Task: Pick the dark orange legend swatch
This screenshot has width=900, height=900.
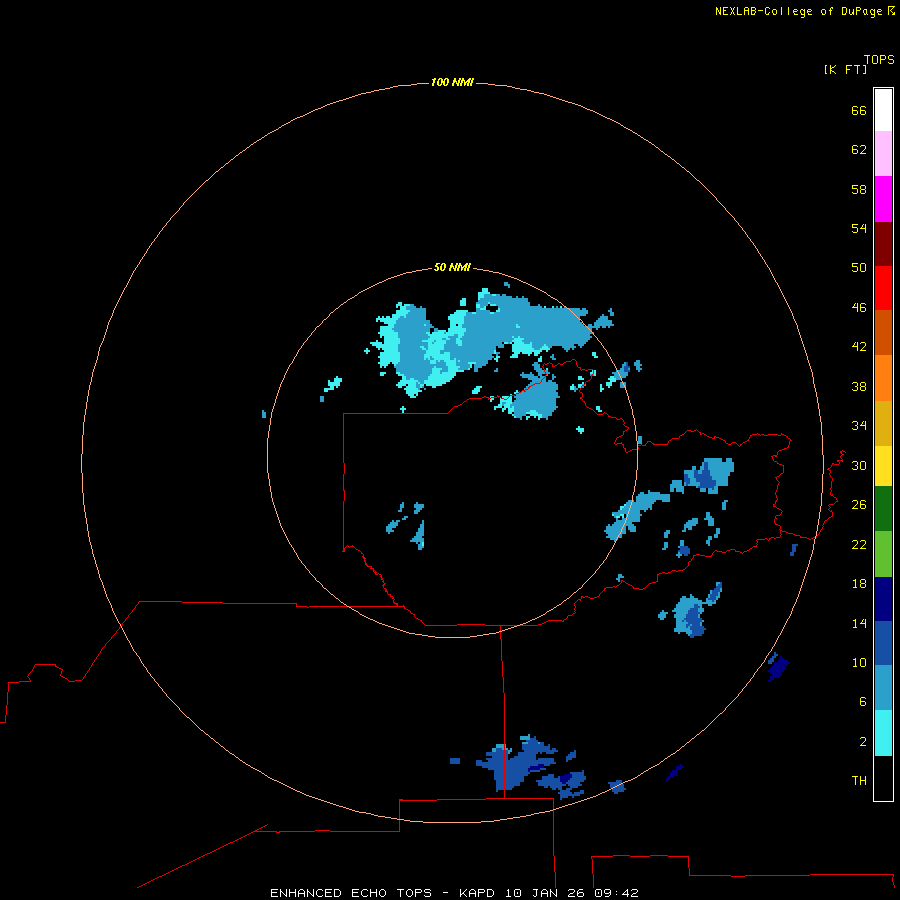Action: 883,332
